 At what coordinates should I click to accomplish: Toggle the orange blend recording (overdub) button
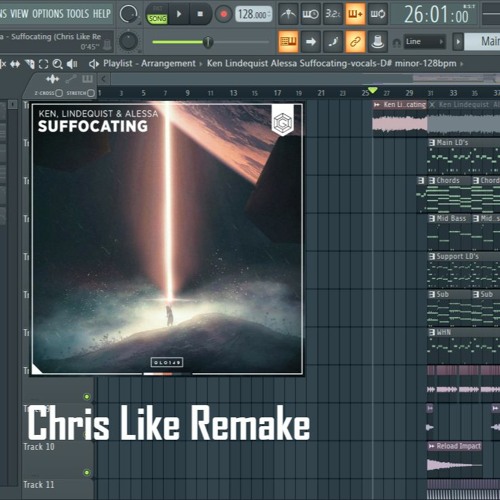355,14
